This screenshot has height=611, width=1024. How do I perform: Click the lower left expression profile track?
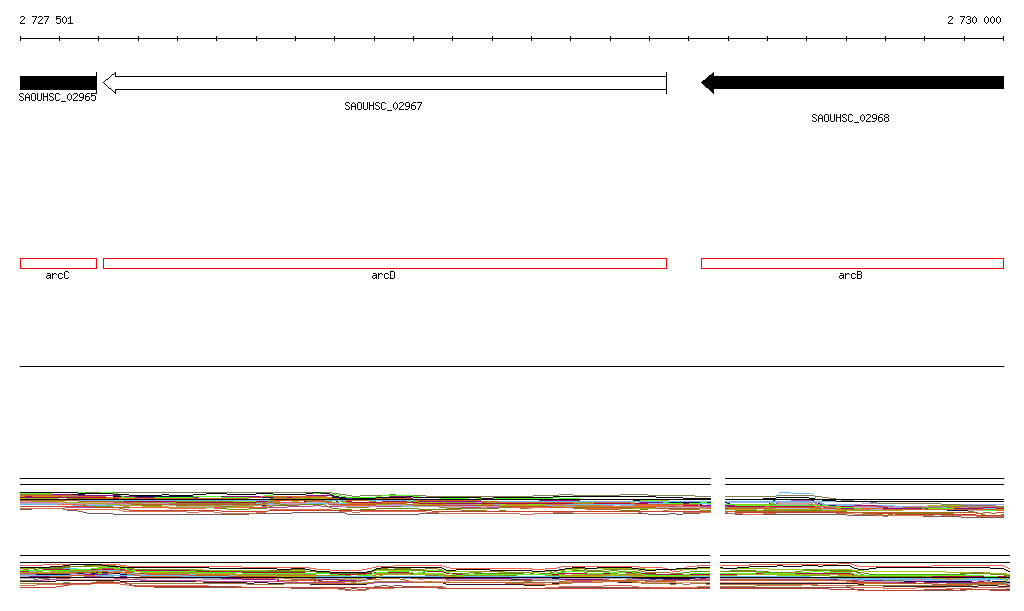point(365,573)
